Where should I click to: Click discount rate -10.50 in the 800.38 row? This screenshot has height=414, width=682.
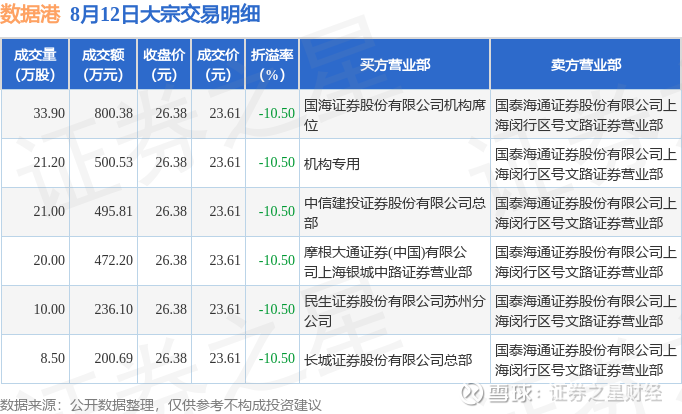[x=277, y=114]
